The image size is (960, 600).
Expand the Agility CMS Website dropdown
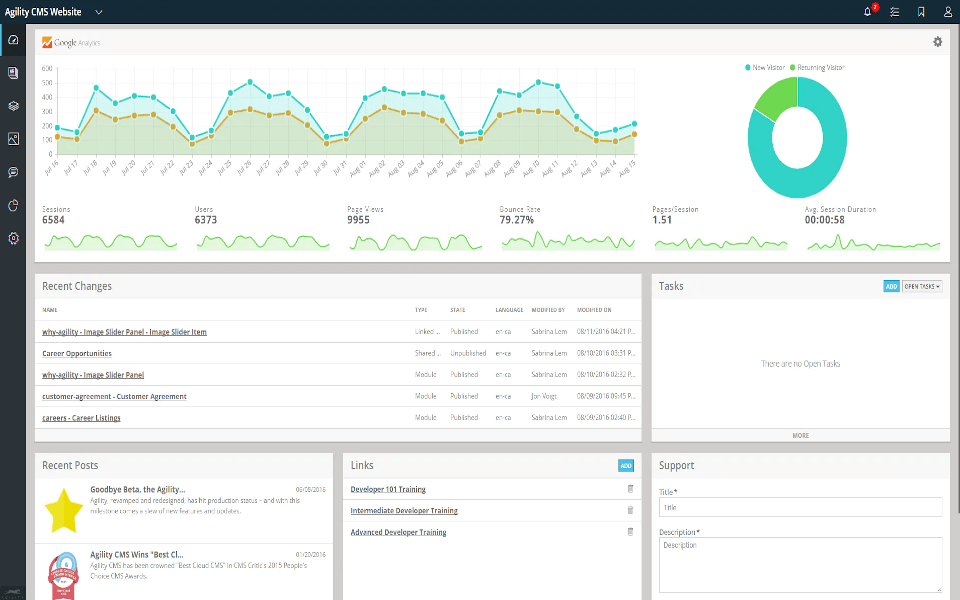click(x=99, y=12)
